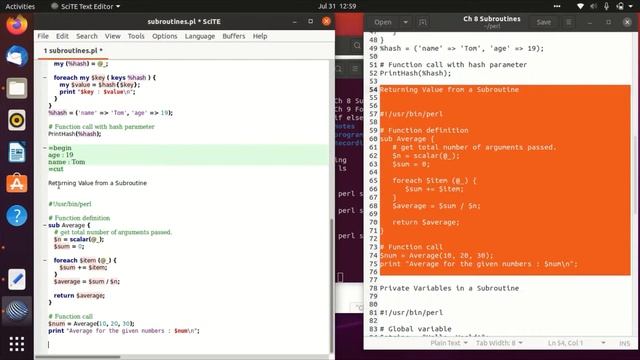This screenshot has height=360, width=640.
Task: Open the Help menu in SciTE
Action: [260, 36]
